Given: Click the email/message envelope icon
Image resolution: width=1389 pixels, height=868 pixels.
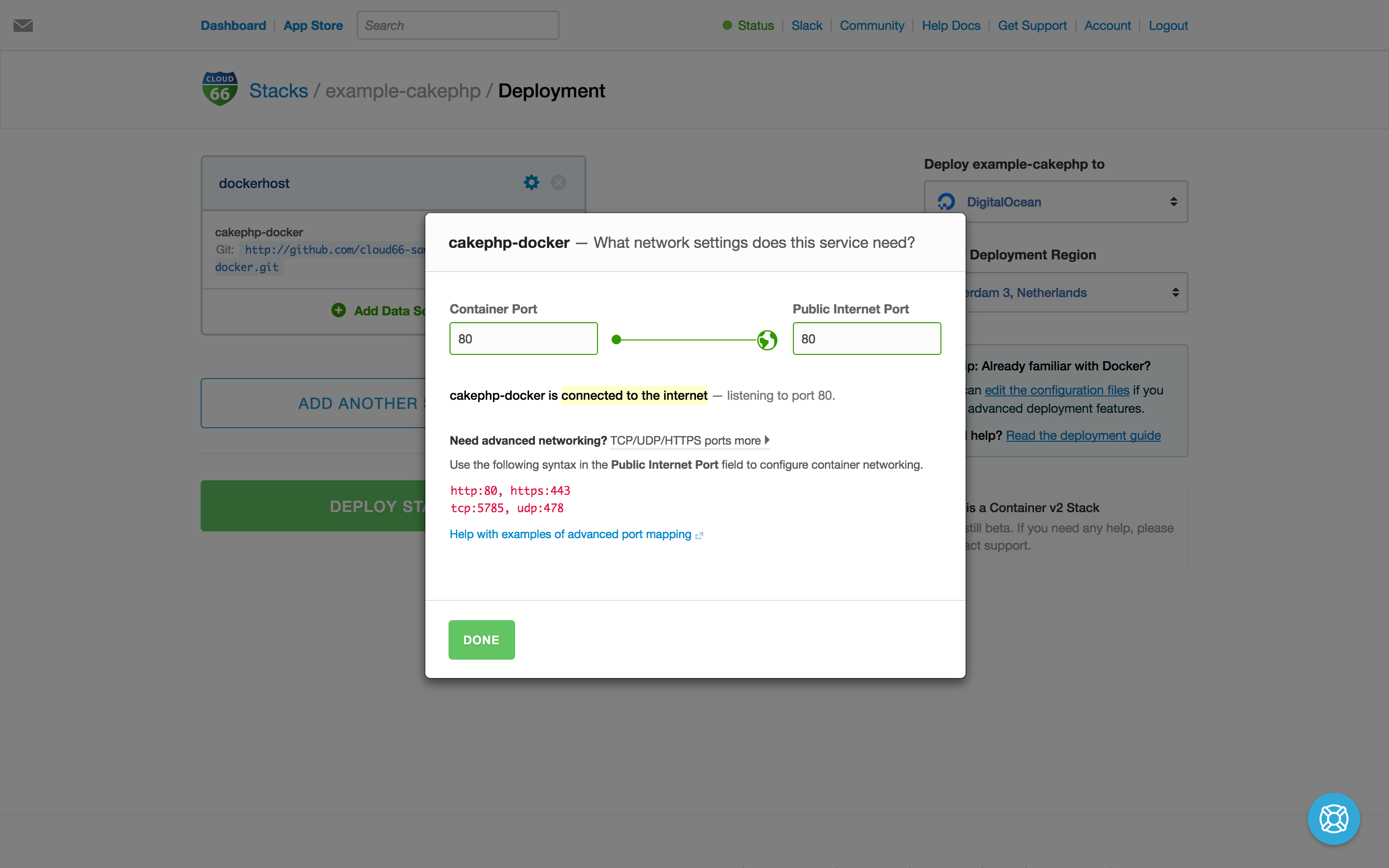Looking at the screenshot, I should tap(23, 25).
